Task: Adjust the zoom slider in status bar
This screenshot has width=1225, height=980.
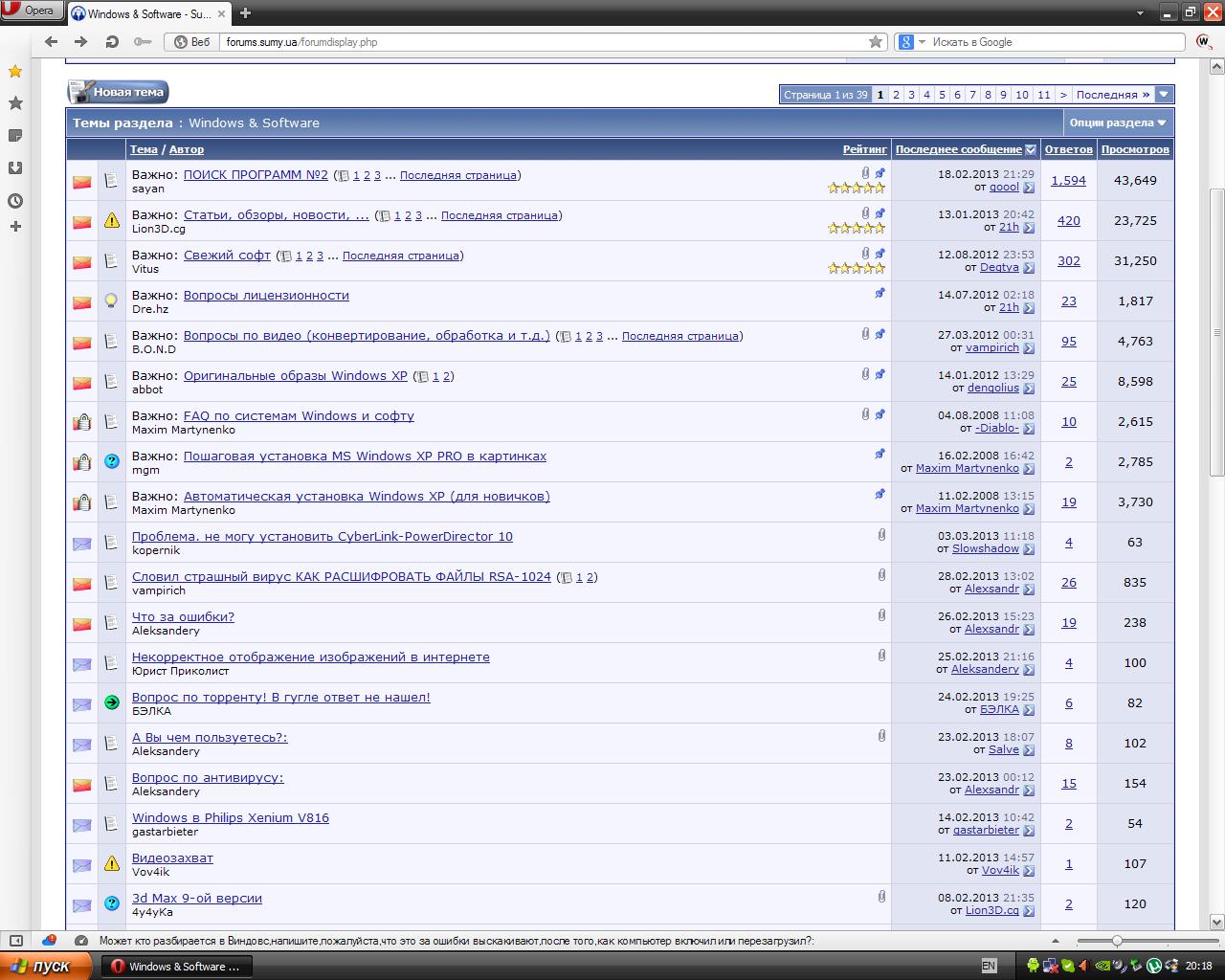Action: 1116,941
